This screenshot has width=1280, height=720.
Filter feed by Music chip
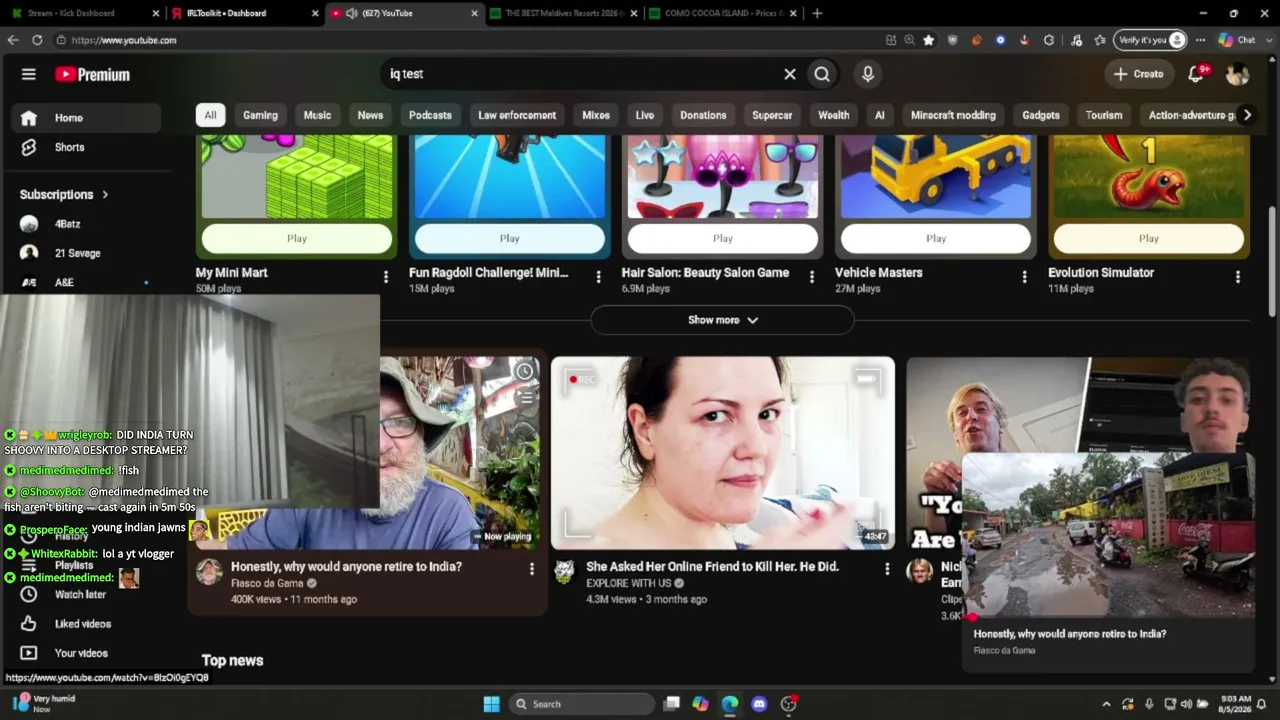point(317,115)
